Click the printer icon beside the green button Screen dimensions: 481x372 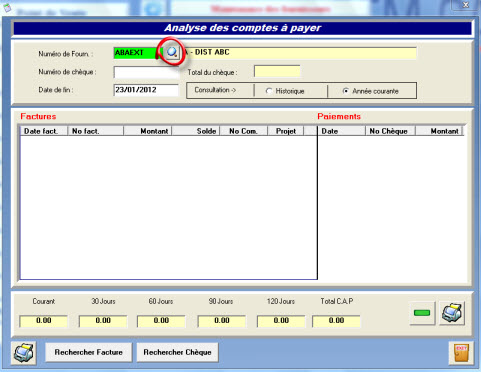[452, 313]
